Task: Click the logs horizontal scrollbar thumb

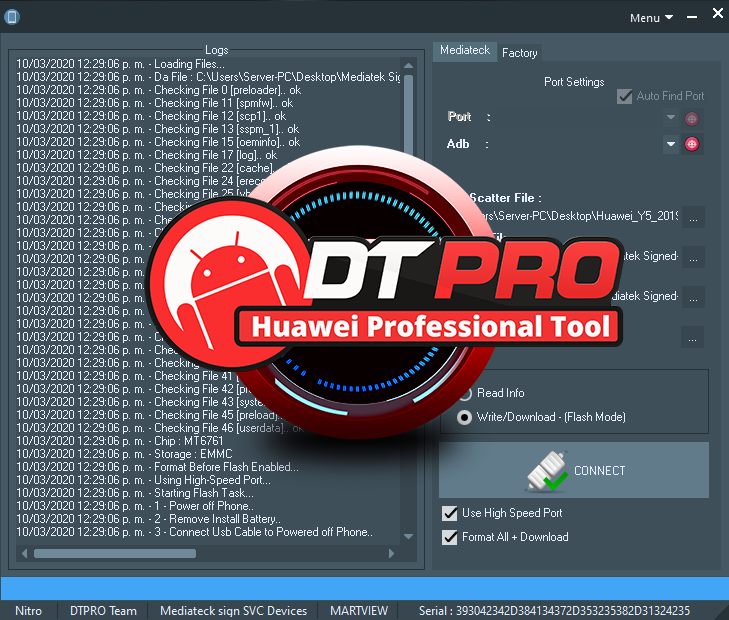Action: coord(100,553)
